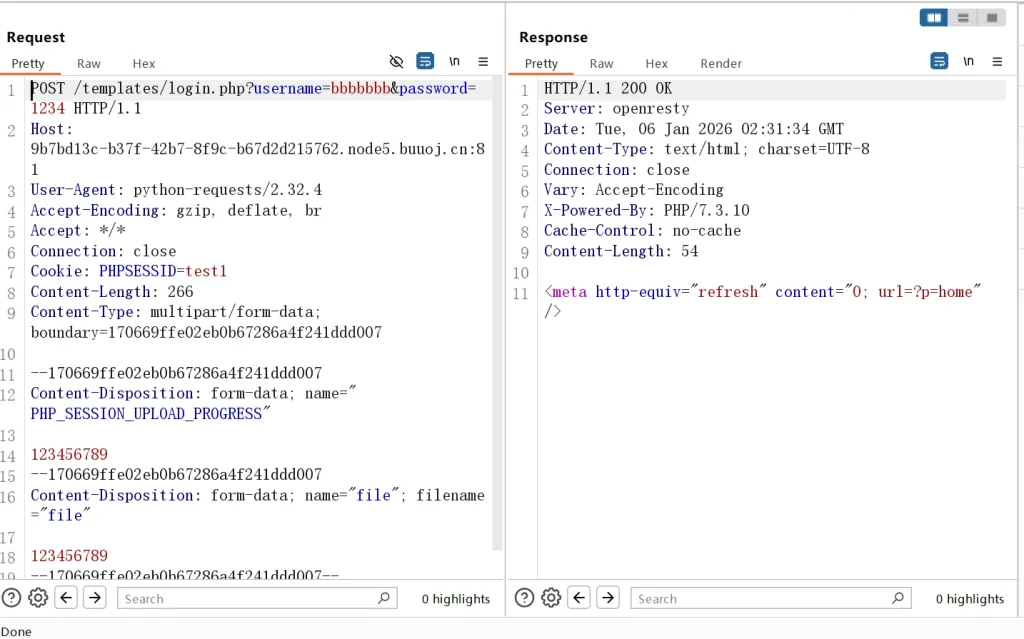
Task: Select the top-bottom split layout icon
Action: [x=962, y=18]
